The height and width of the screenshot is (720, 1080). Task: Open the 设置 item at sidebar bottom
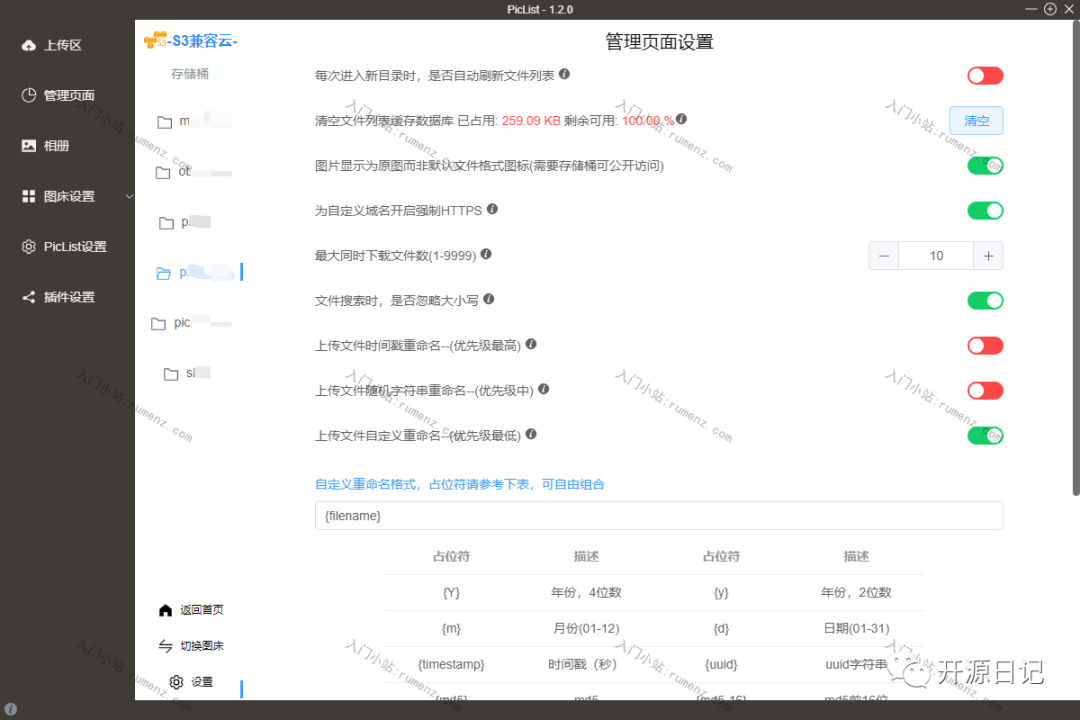(x=202, y=682)
